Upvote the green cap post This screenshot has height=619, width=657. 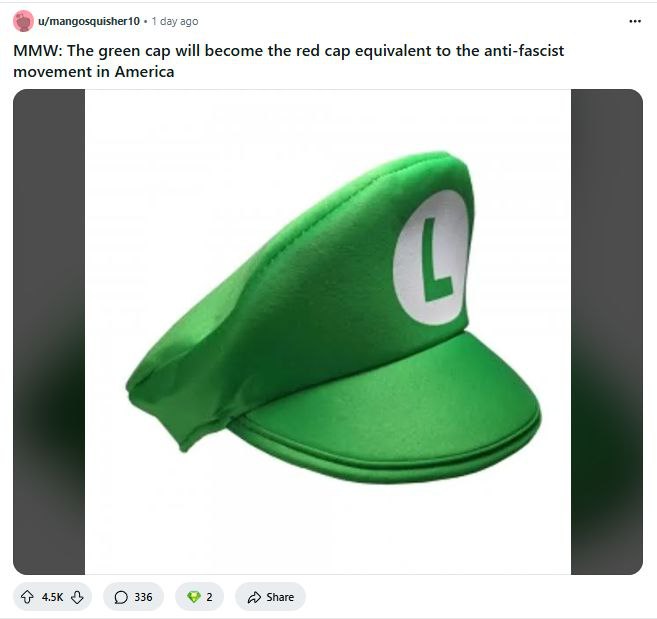click(x=27, y=597)
